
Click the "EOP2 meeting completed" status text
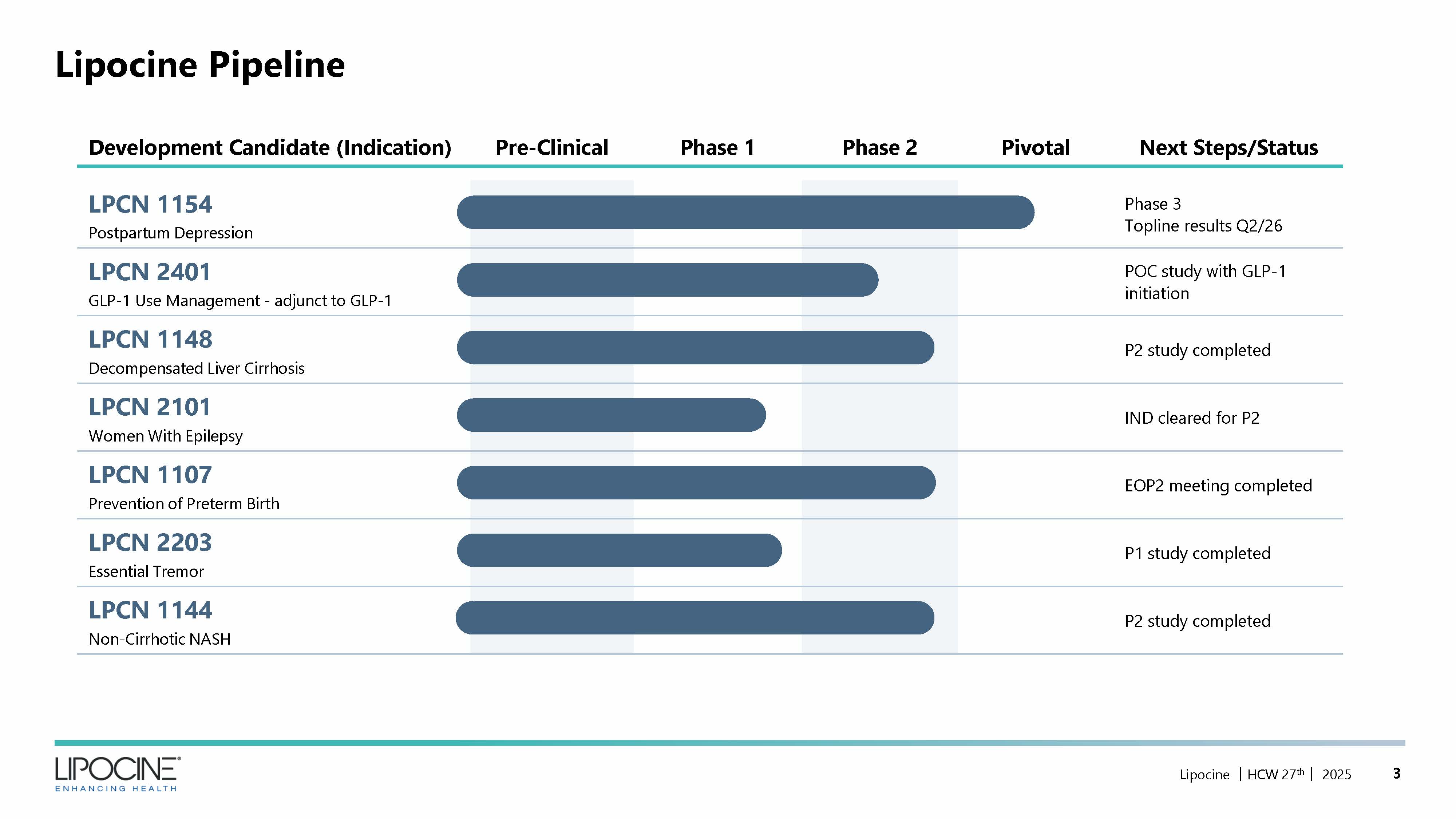tap(1218, 486)
